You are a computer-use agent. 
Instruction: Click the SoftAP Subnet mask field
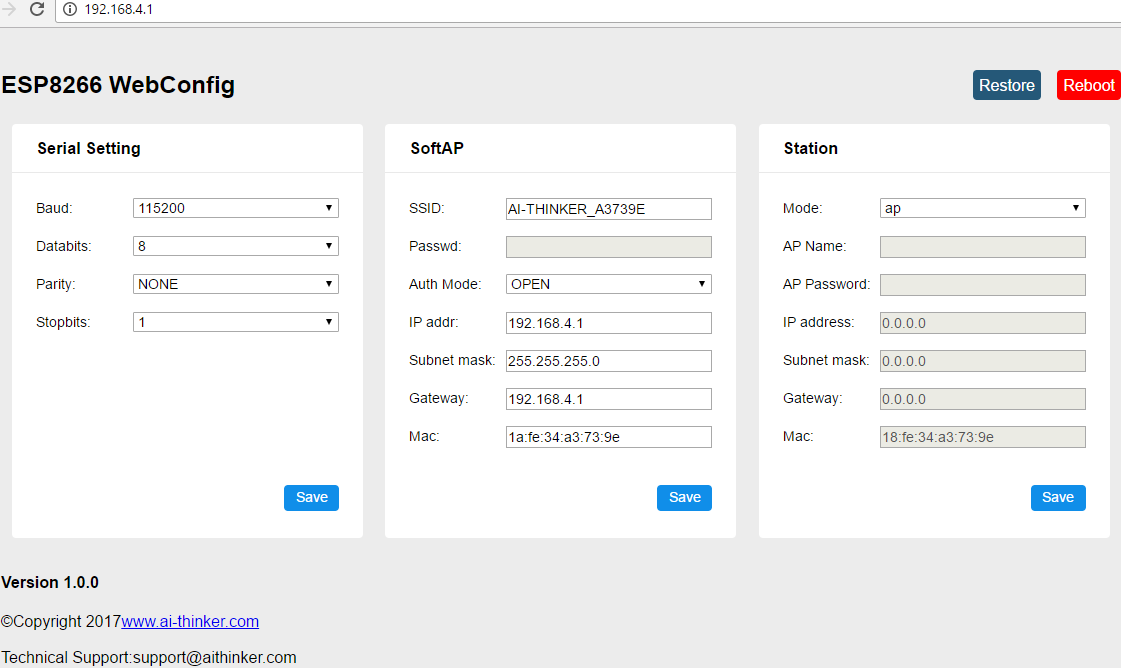[x=609, y=360]
